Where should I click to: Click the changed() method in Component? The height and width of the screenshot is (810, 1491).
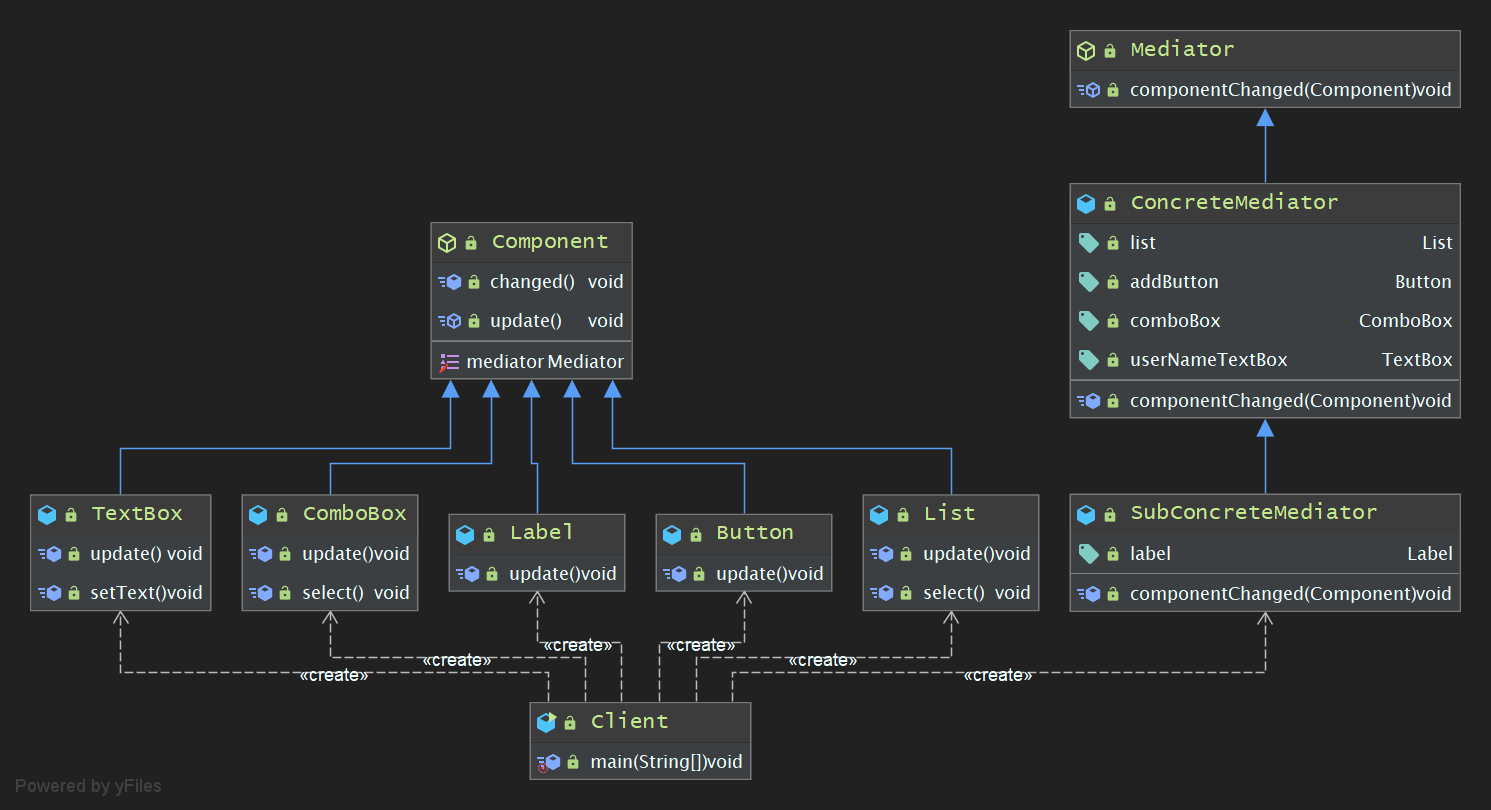(x=532, y=282)
